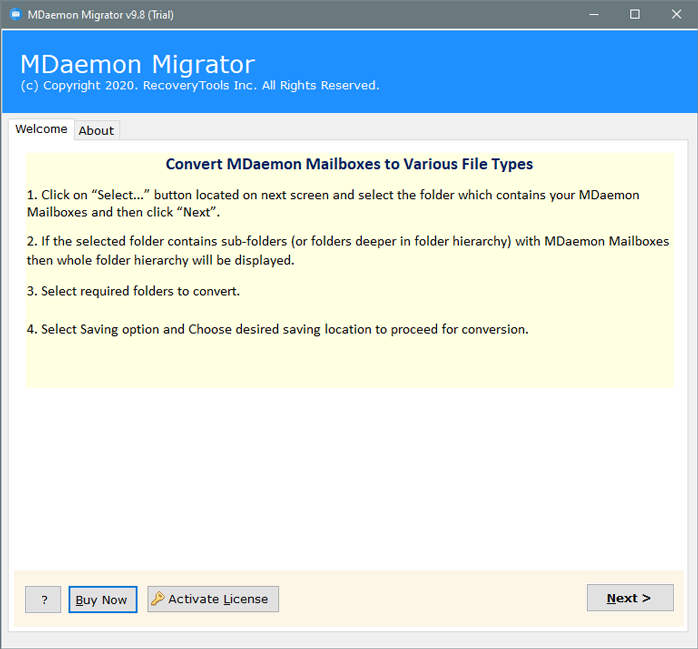Switch to the Welcome tab
Screen dimensions: 698x649
pos(41,129)
